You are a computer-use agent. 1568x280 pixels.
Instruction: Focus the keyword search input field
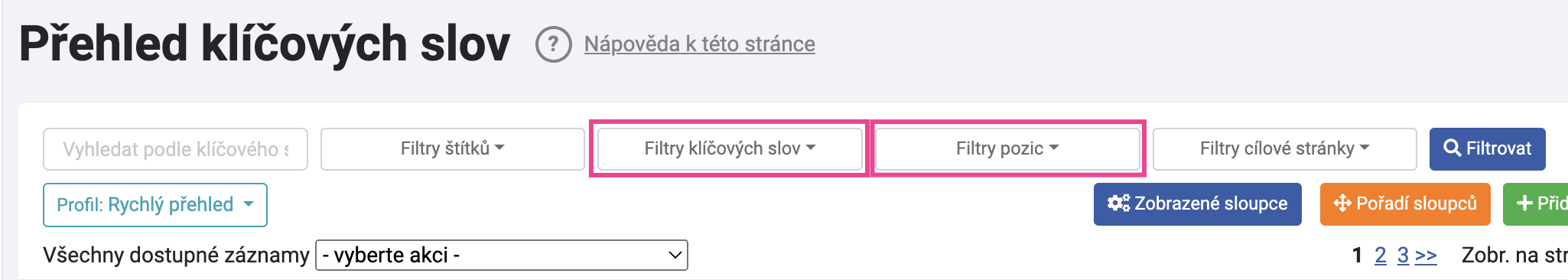[x=176, y=148]
